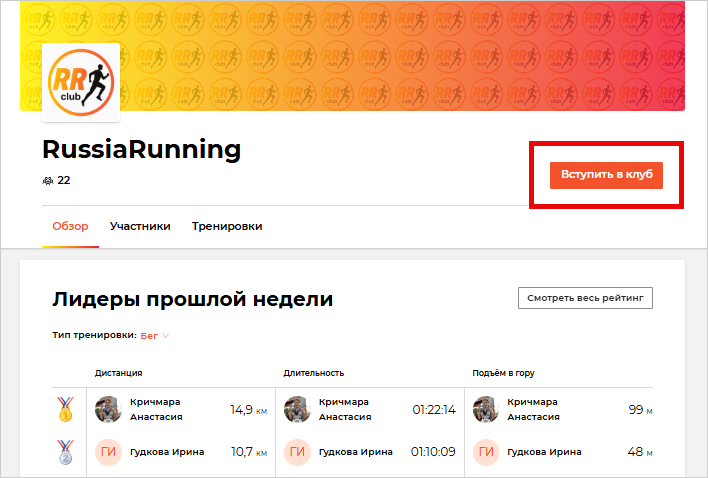This screenshot has height=478, width=708.
Task: Click the silver medal icon
Action: coord(66,452)
